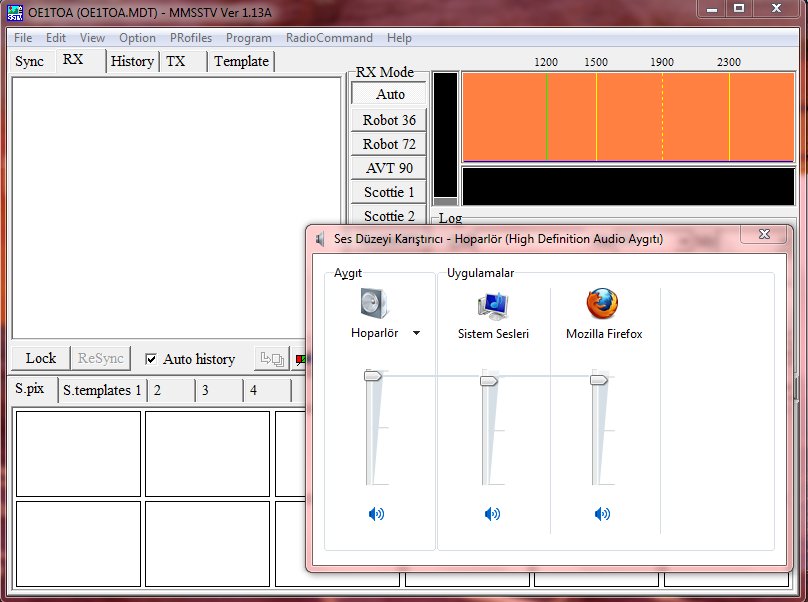Screen dimensions: 808x602
Task: Click the first empty S.pix thumbnail
Action: coord(78,454)
